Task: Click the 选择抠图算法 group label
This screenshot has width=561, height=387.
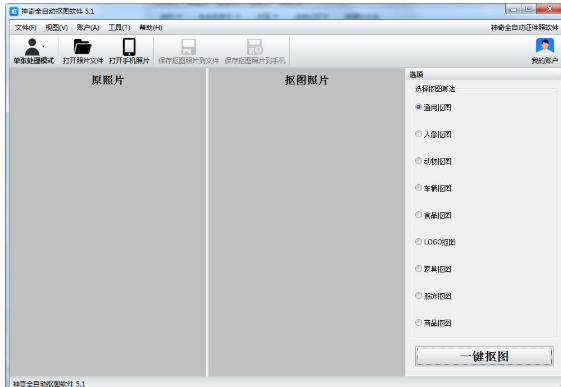Action: click(435, 89)
